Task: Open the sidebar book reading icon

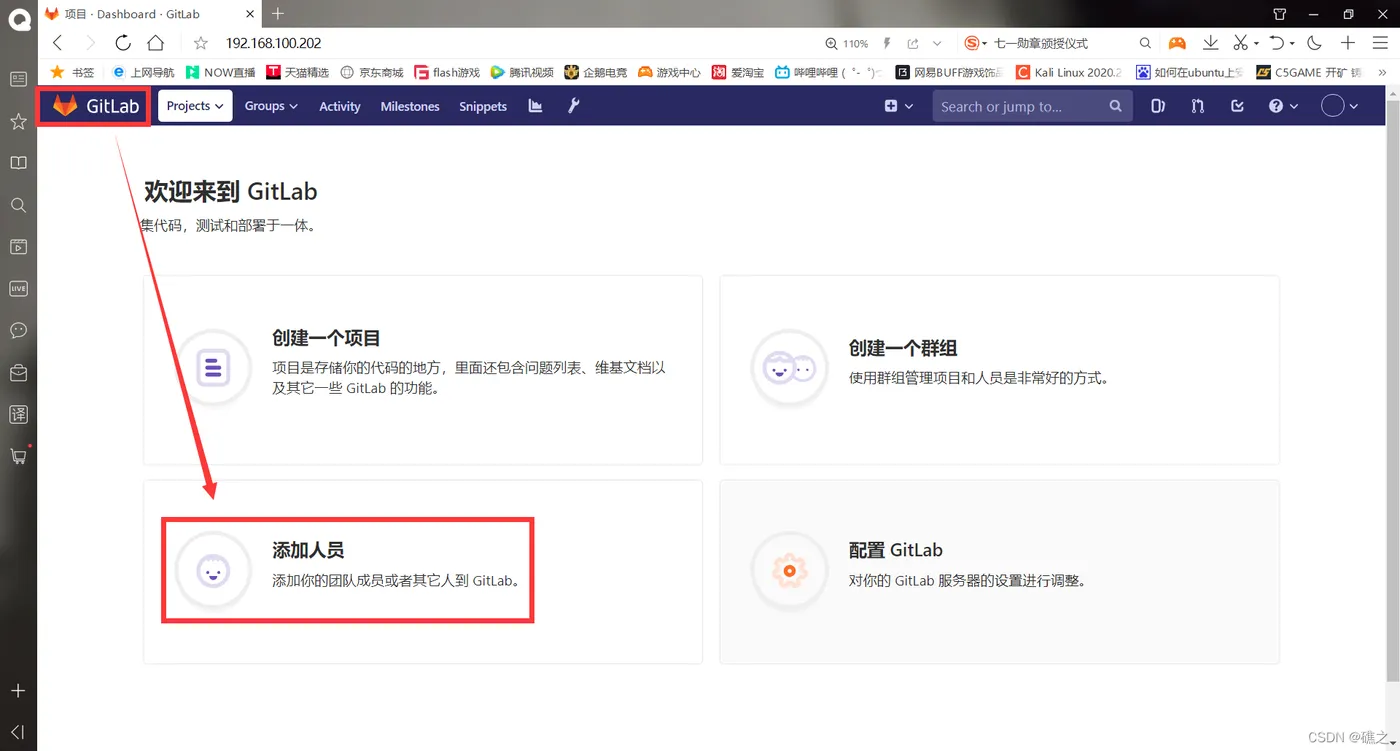Action: 18,163
